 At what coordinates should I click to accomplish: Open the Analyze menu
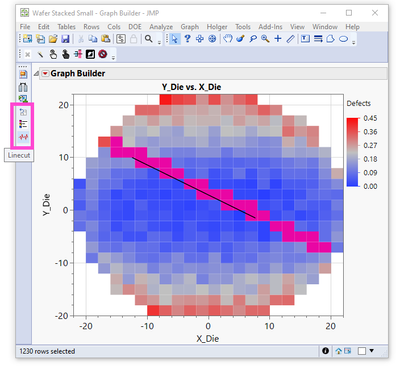161,27
